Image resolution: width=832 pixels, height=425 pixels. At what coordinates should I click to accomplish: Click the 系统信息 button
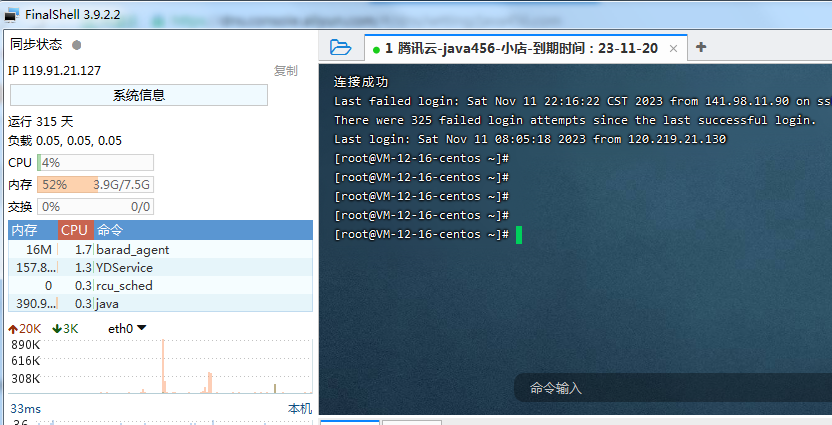point(139,95)
